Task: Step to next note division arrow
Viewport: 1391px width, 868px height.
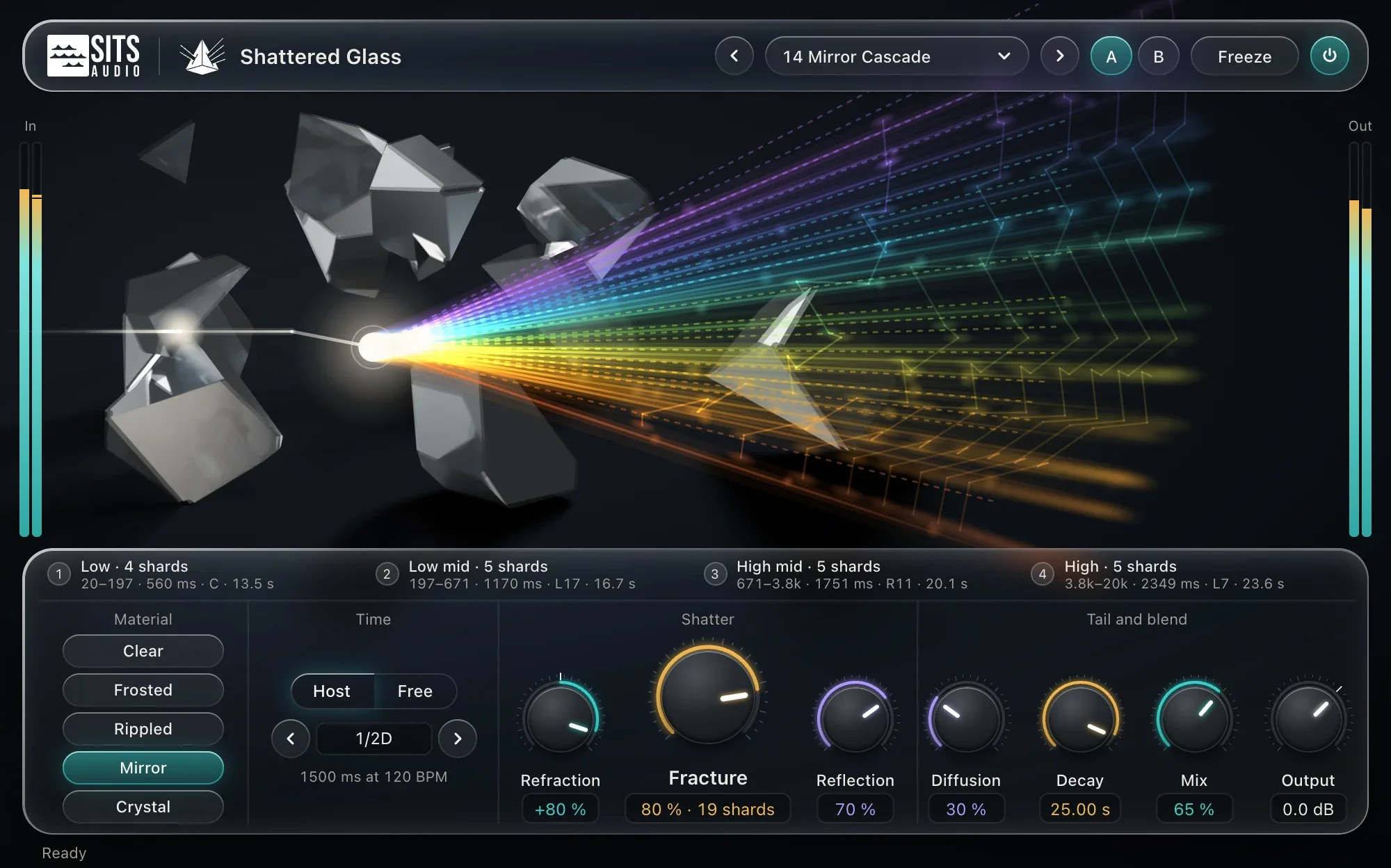Action: (458, 739)
